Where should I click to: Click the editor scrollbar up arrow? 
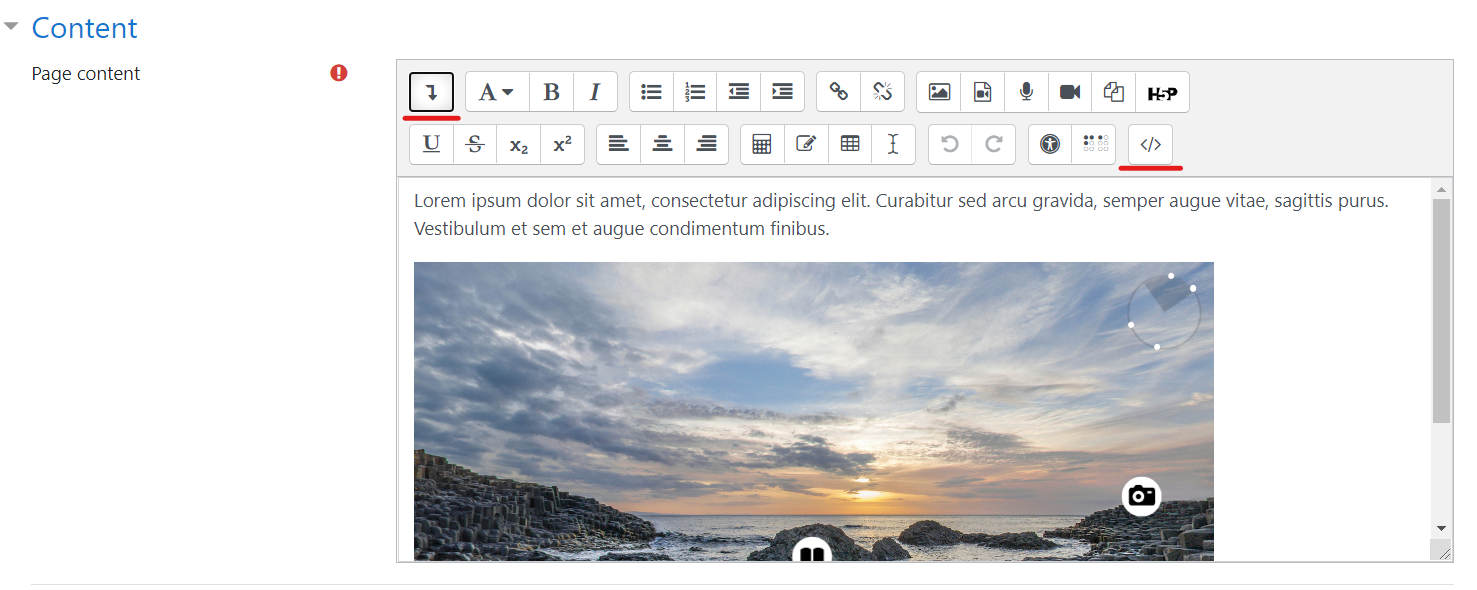[x=1441, y=189]
